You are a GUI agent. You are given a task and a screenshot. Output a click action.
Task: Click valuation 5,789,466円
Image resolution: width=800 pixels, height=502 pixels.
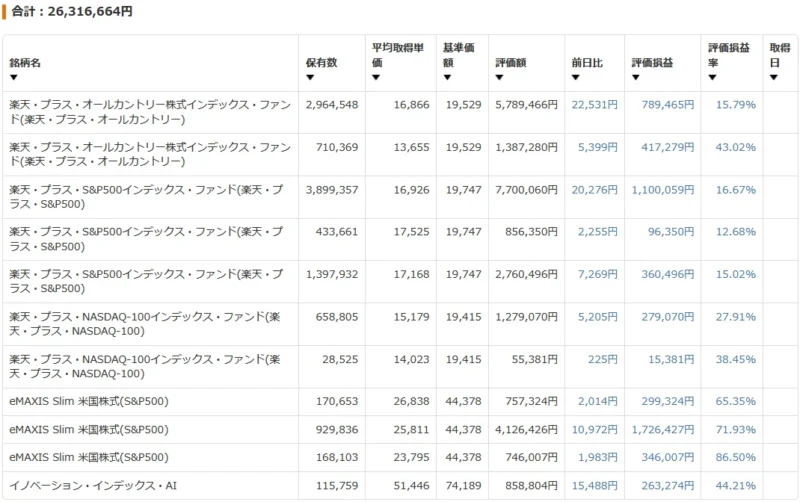pos(526,105)
